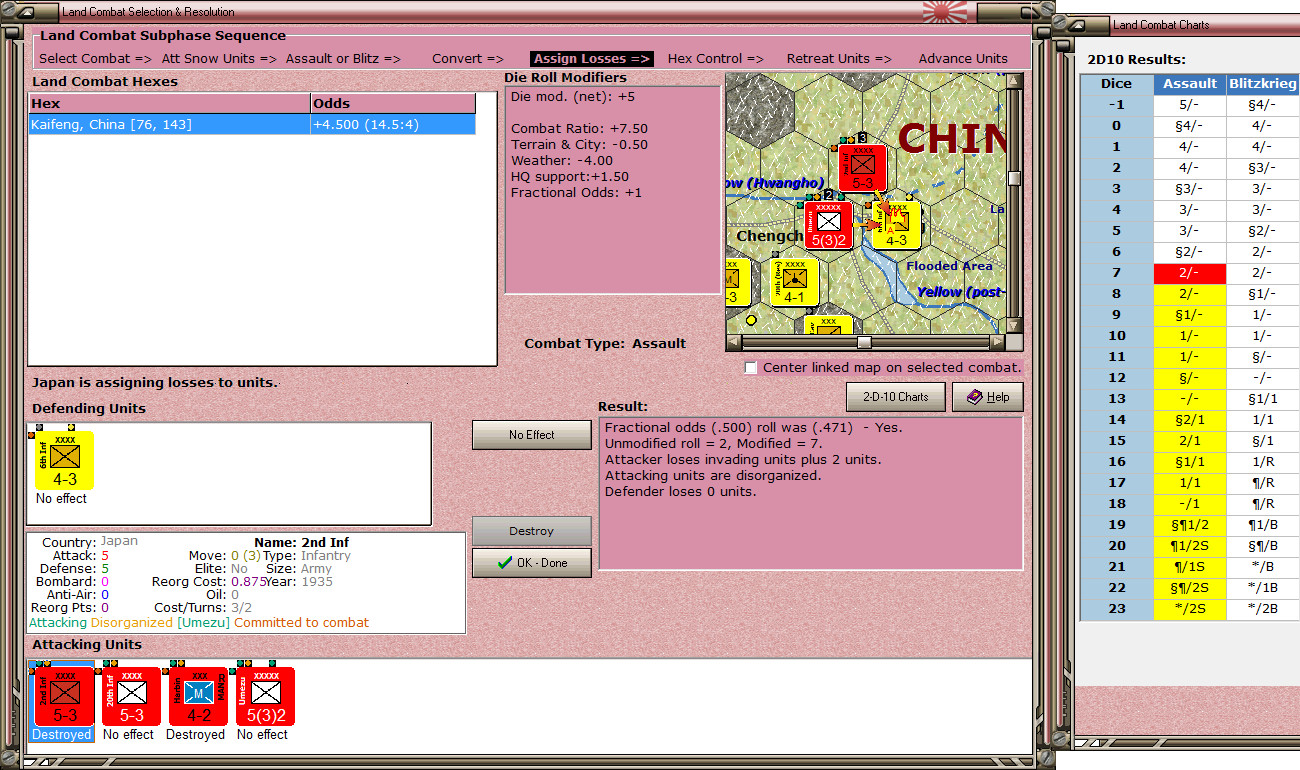This screenshot has width=1300, height=770.
Task: Select the 2nd Inf attacking unit counter
Action: 64,696
